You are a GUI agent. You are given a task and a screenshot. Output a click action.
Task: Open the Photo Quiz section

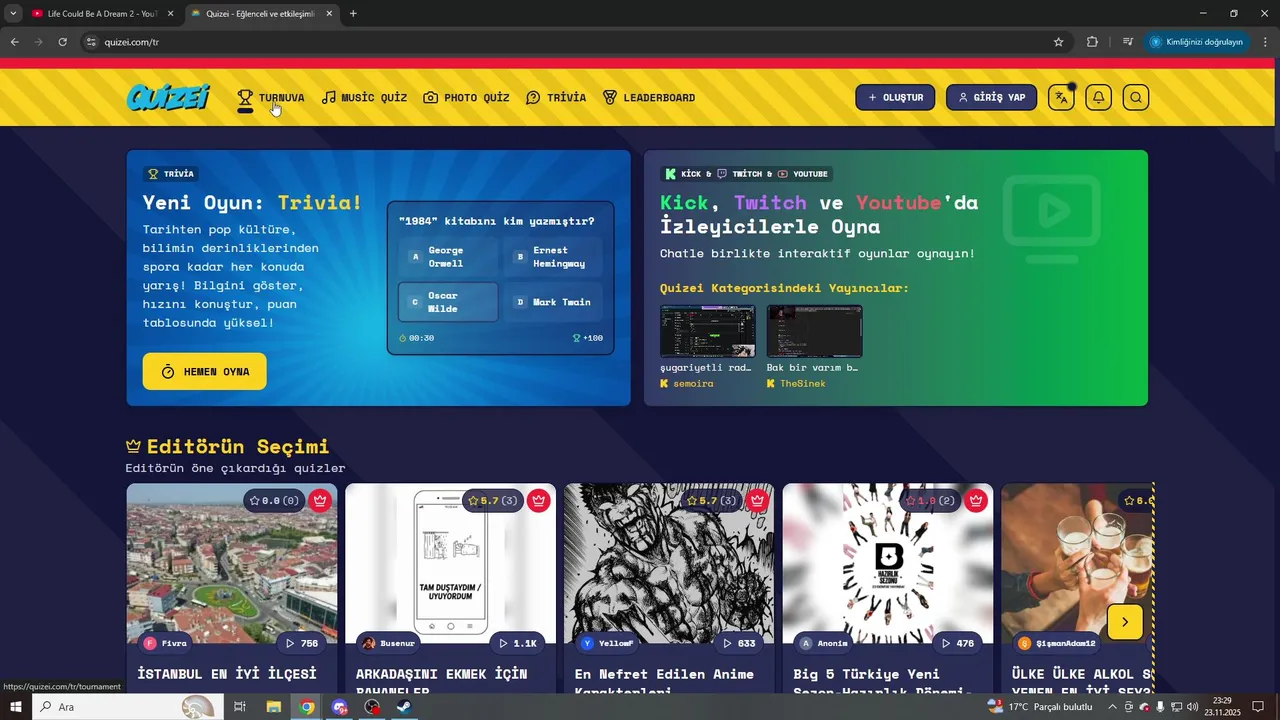466,98
